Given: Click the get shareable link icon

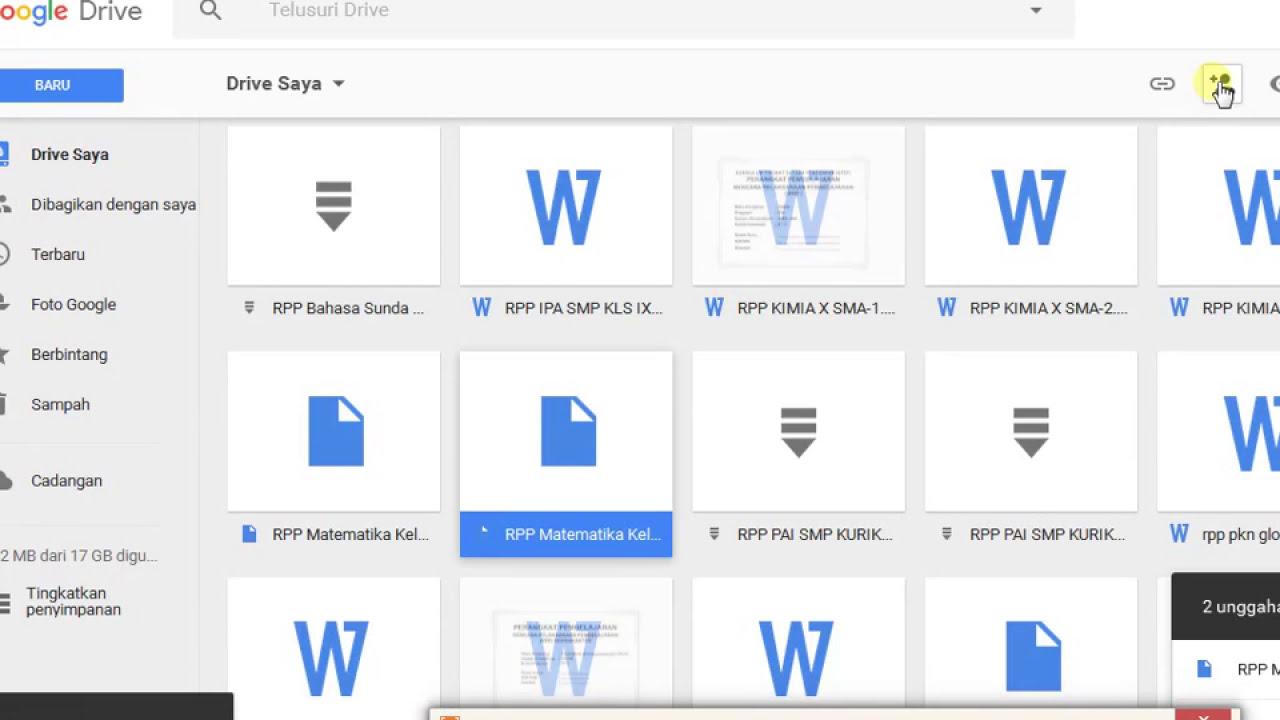Looking at the screenshot, I should pyautogui.click(x=1162, y=84).
